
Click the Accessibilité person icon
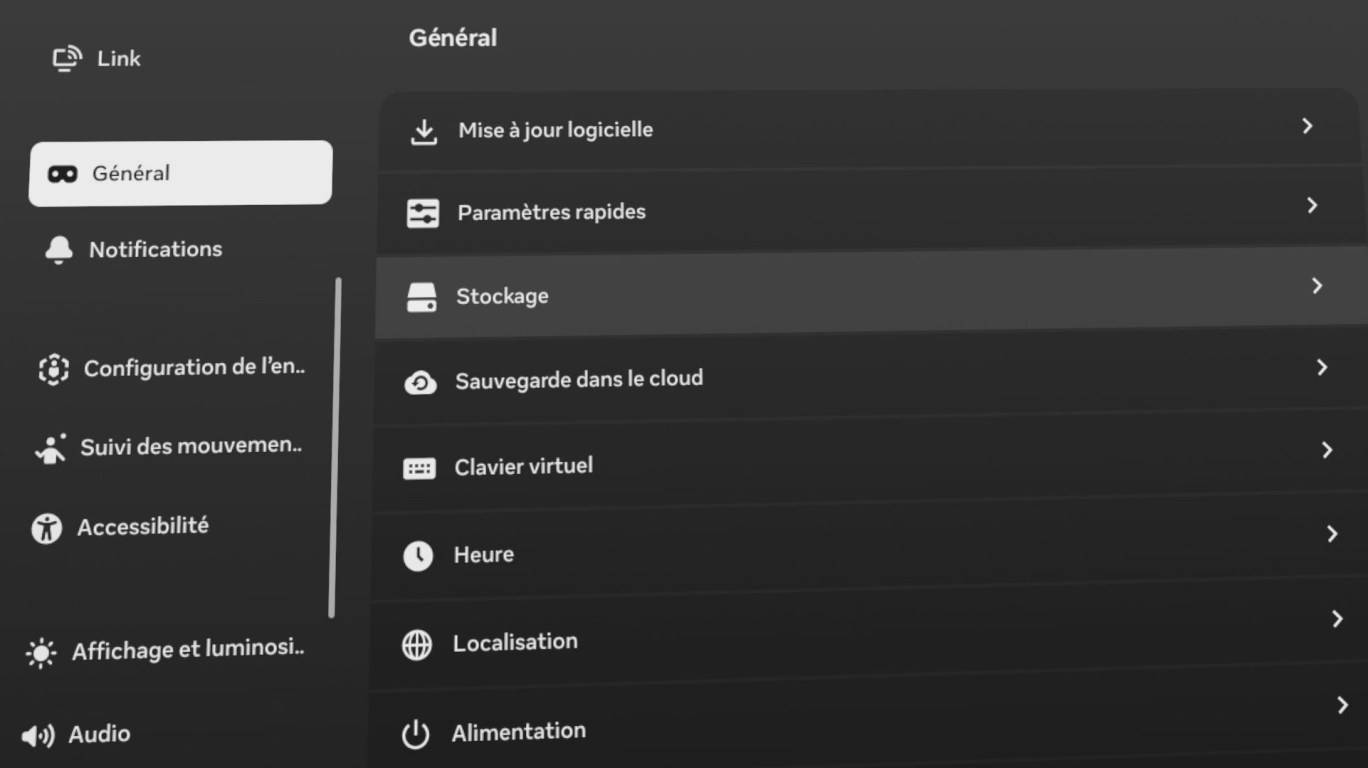pos(46,528)
